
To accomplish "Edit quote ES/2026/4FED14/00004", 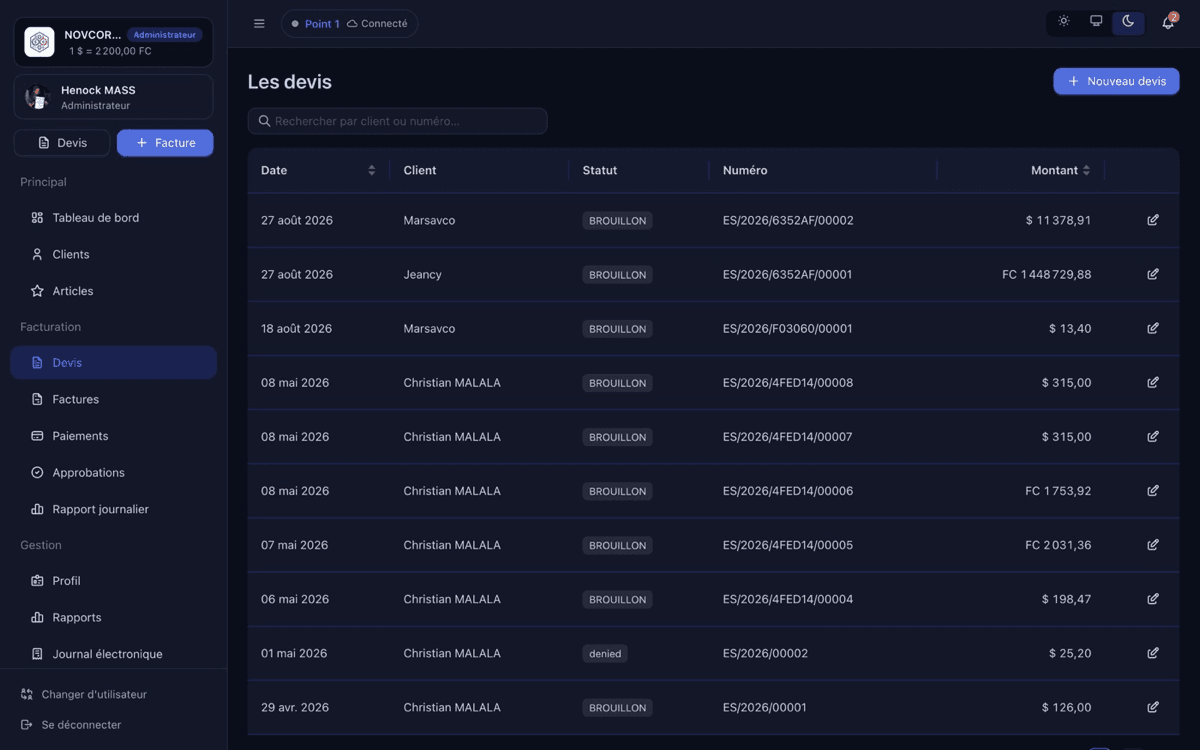I will (x=1153, y=599).
